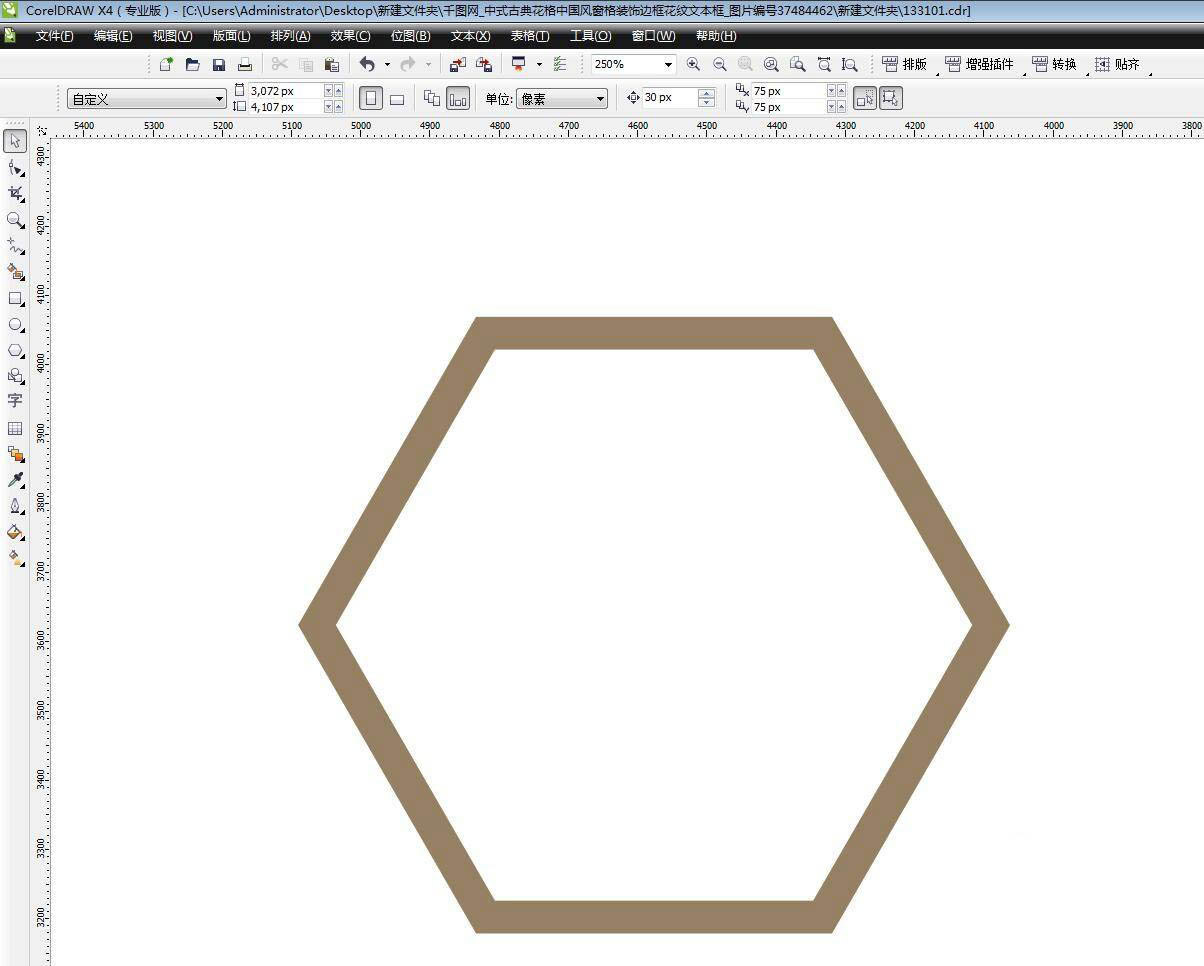Choose the Rectangle tool
The width and height of the screenshot is (1204, 966).
click(x=15, y=298)
